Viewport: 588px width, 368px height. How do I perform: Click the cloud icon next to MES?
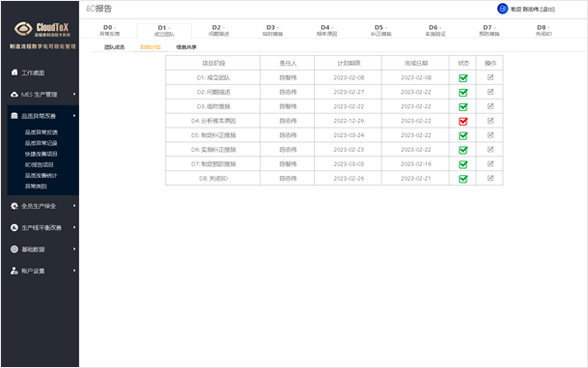tap(14, 95)
